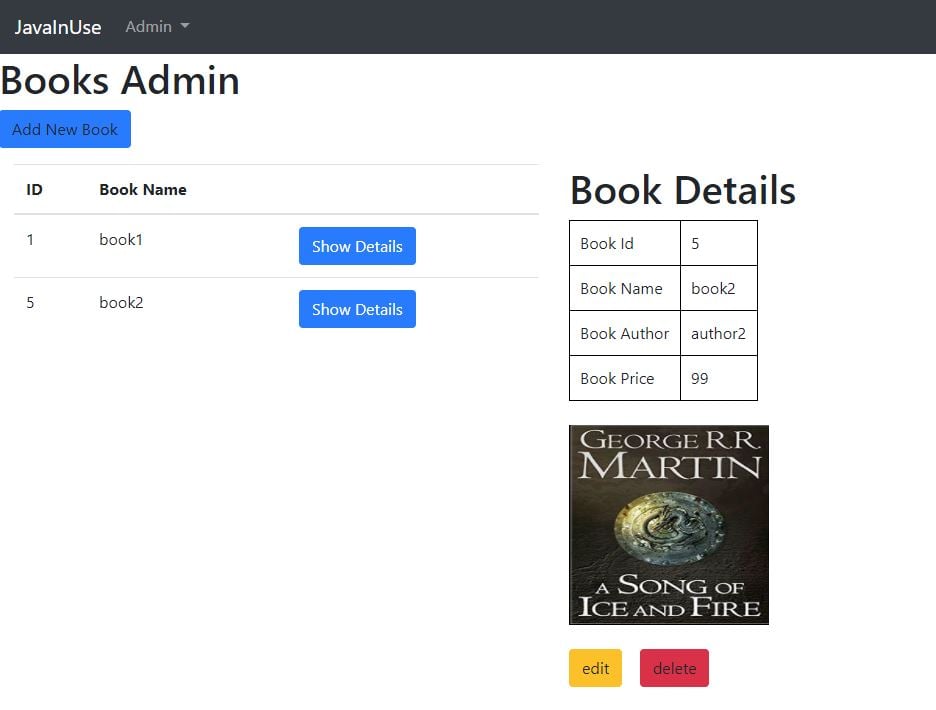Click the book2 value in Book Details
The height and width of the screenshot is (710, 936).
(x=713, y=288)
